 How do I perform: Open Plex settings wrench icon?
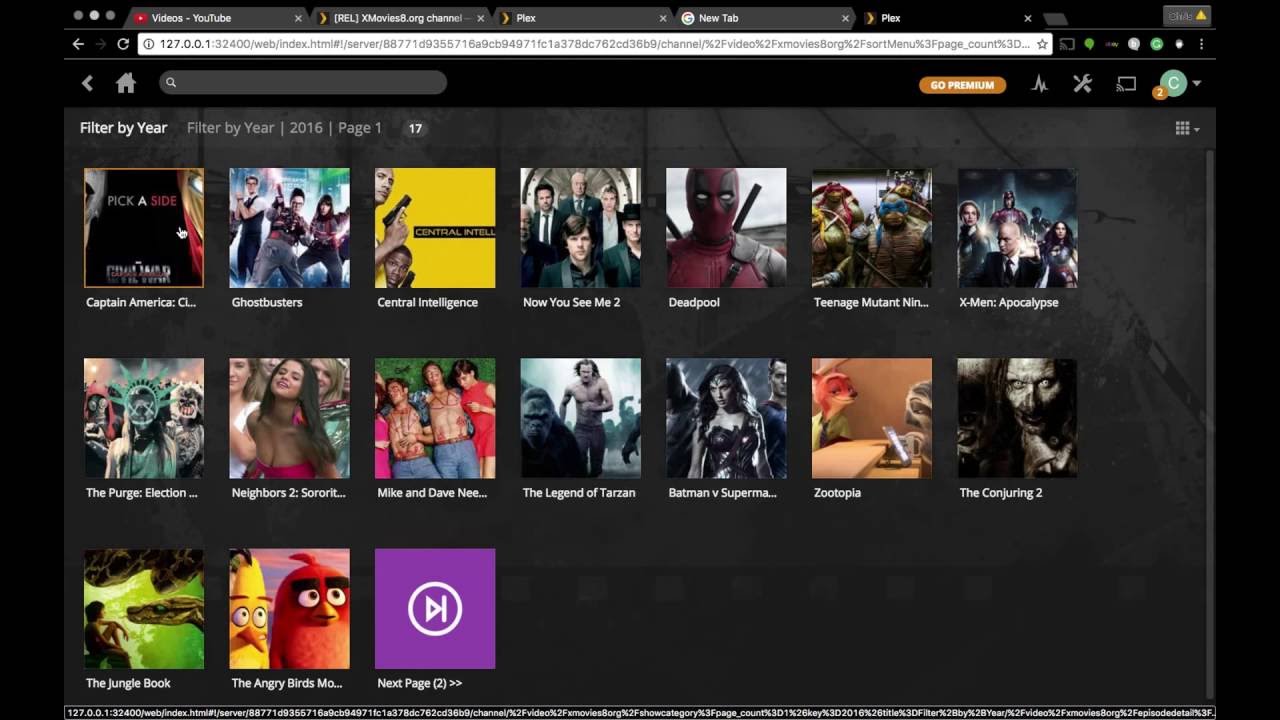pyautogui.click(x=1082, y=84)
